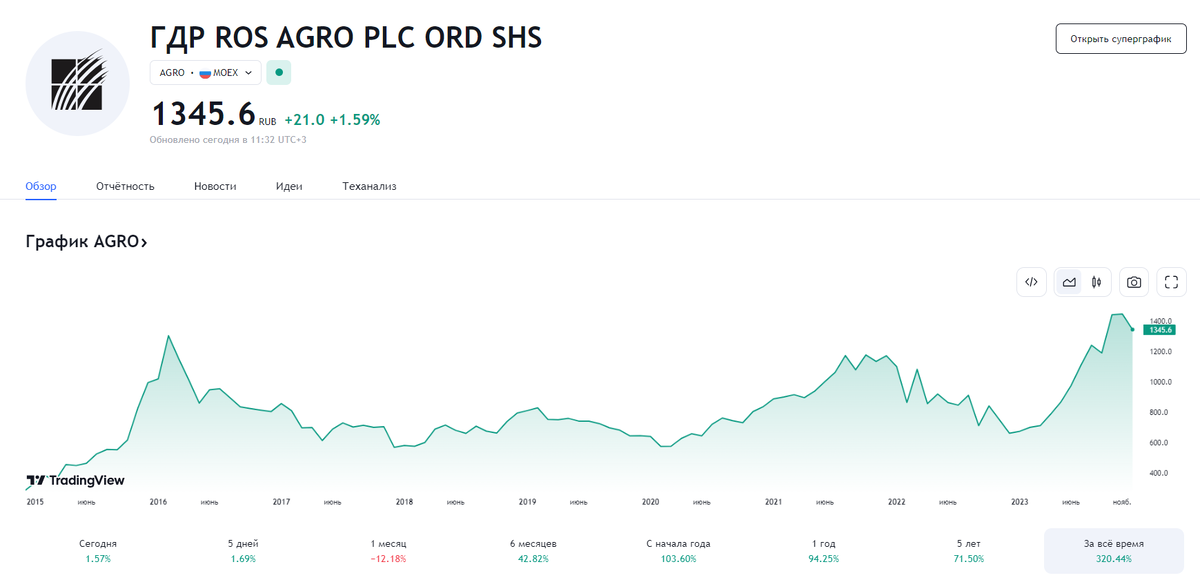Go to the Идеи tab
Screen dimensions: 1200x580
coord(289,186)
